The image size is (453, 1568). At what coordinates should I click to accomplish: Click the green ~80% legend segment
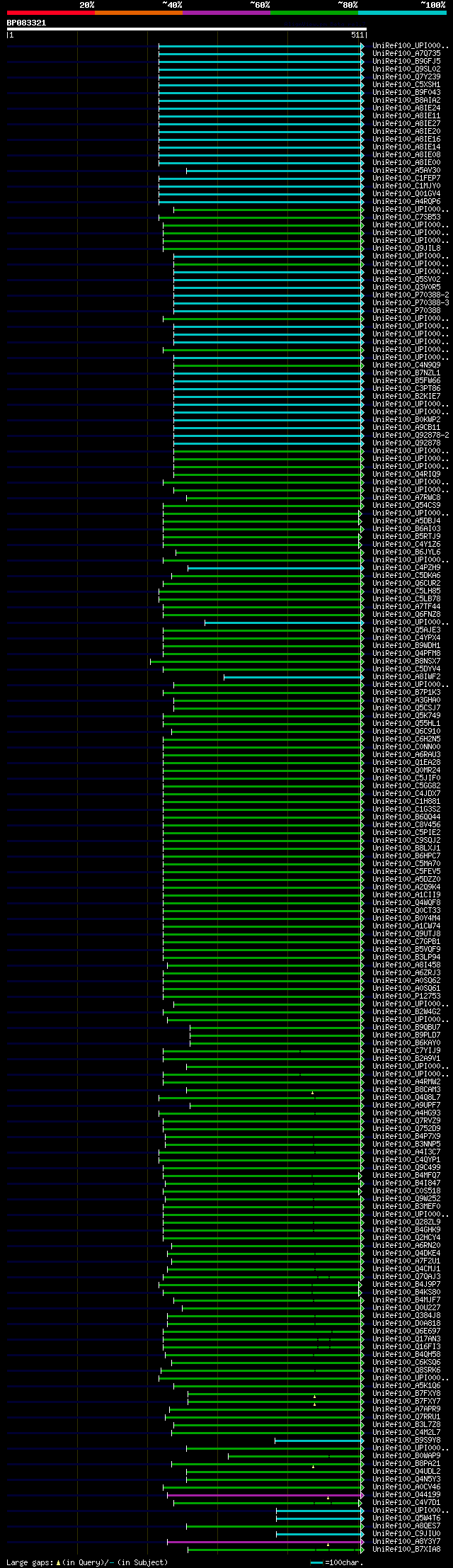pyautogui.click(x=314, y=13)
